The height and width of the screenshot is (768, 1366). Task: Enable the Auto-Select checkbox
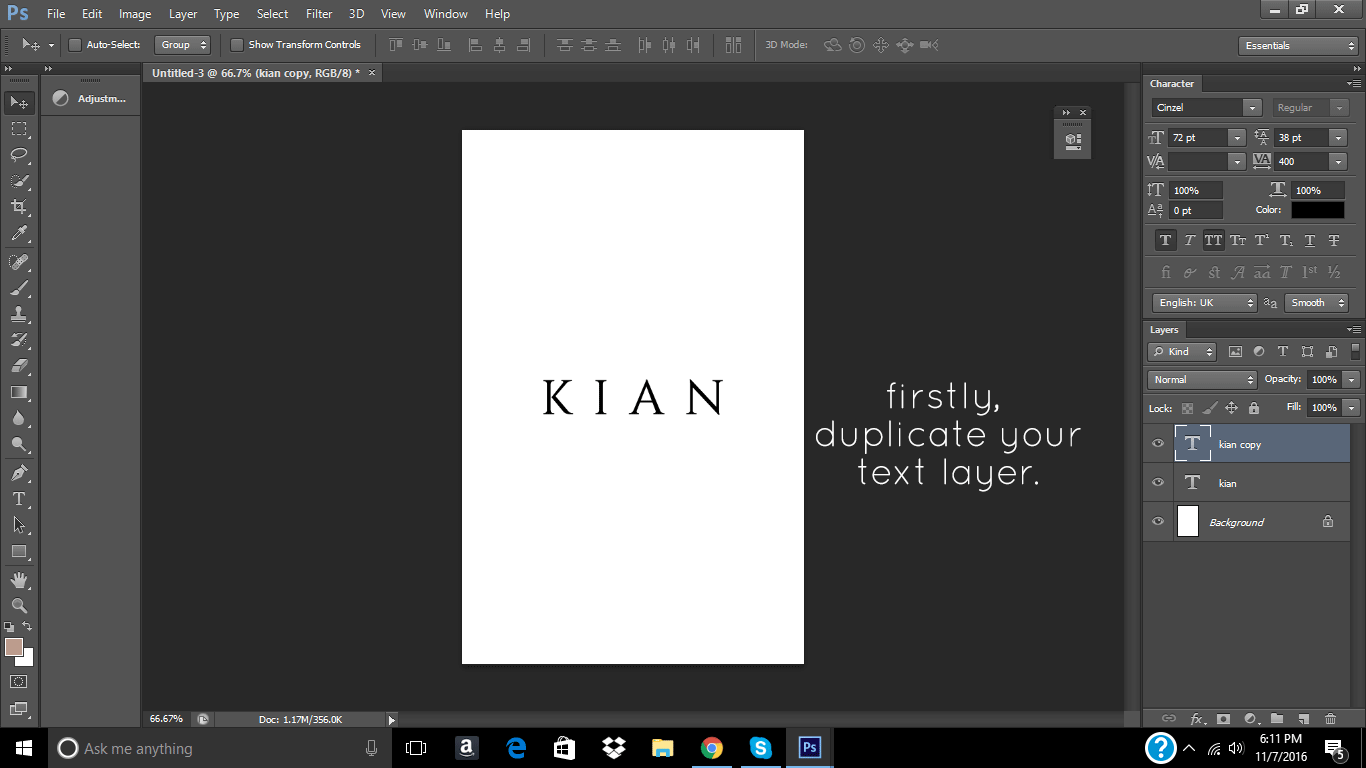74,45
